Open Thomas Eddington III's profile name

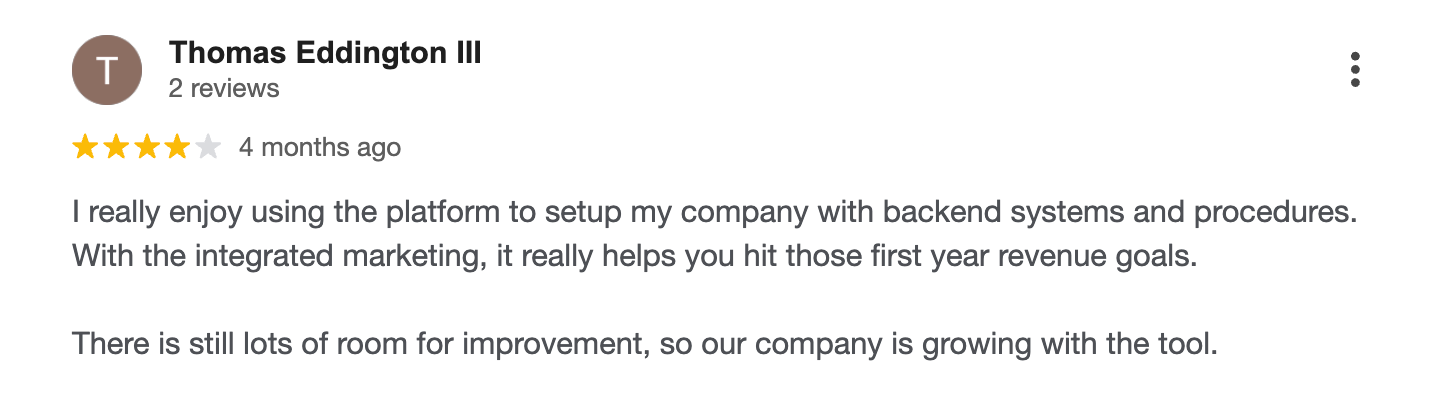pyautogui.click(x=325, y=53)
